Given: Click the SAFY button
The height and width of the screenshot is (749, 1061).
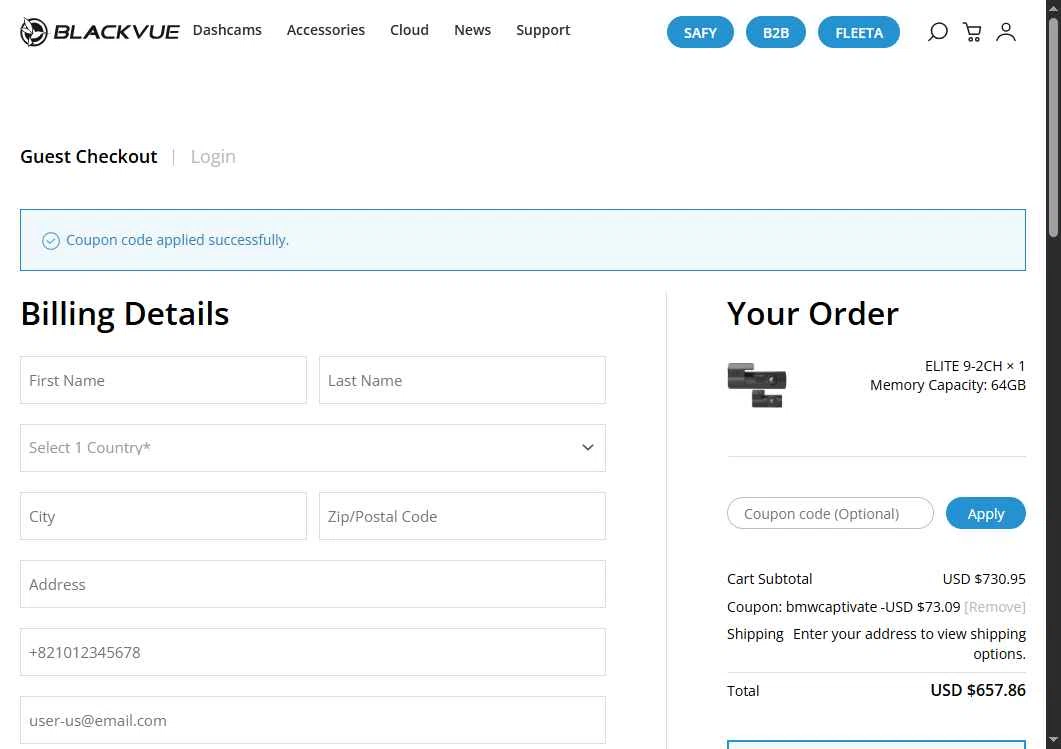Looking at the screenshot, I should [x=700, y=32].
